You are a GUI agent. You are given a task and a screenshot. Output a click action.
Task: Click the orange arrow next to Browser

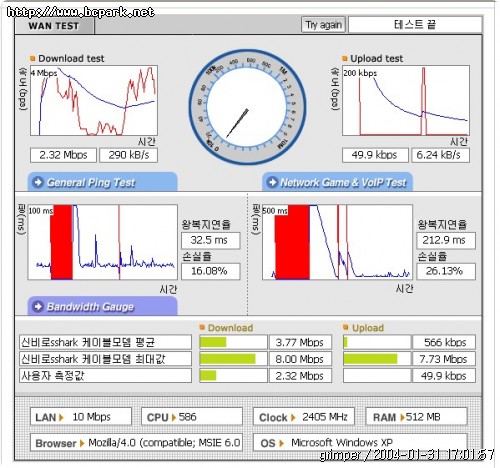pyautogui.click(x=82, y=443)
